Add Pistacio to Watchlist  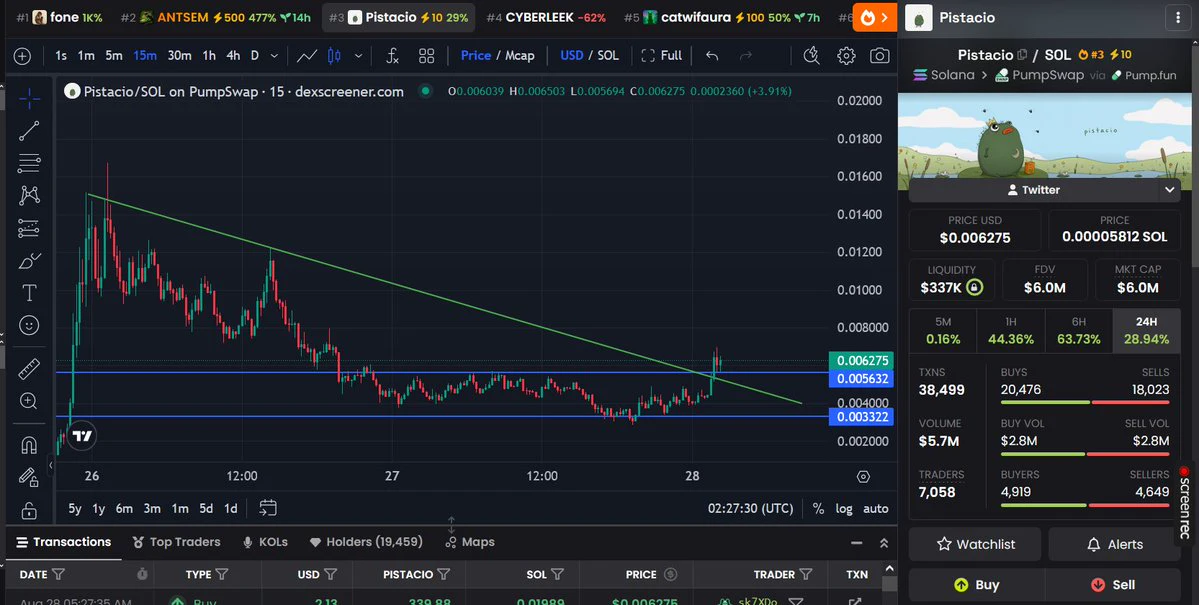coord(975,545)
